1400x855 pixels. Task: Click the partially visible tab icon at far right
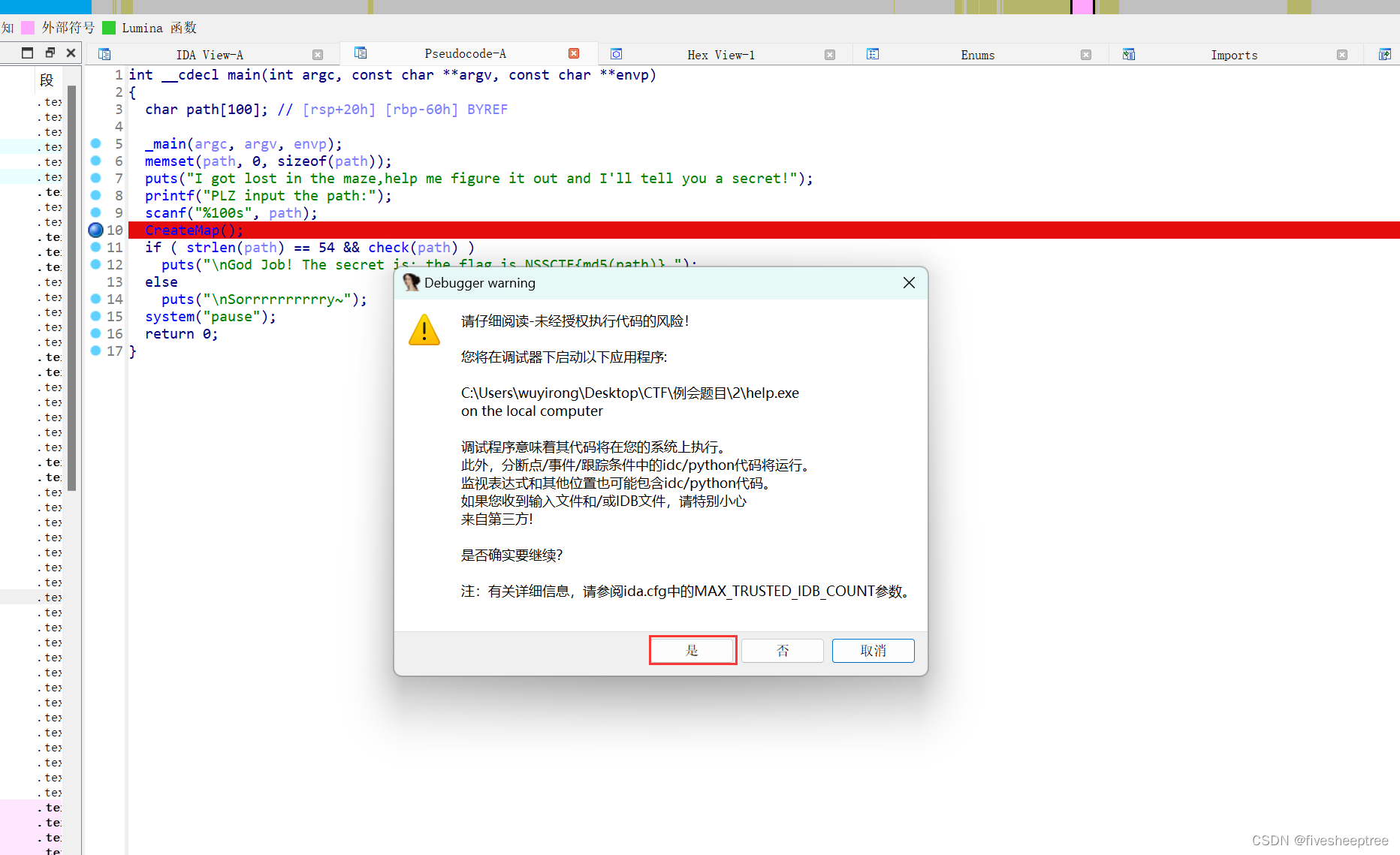coord(1384,54)
